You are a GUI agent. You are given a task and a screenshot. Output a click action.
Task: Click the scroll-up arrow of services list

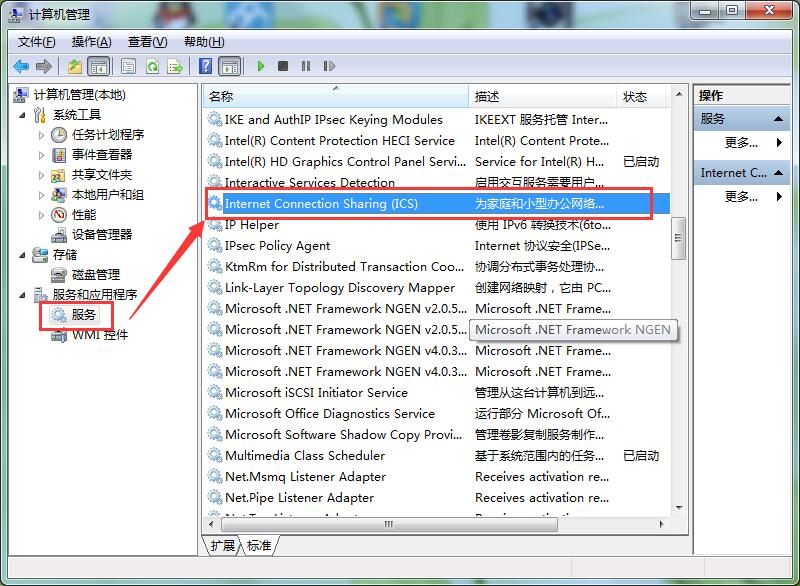click(x=679, y=94)
